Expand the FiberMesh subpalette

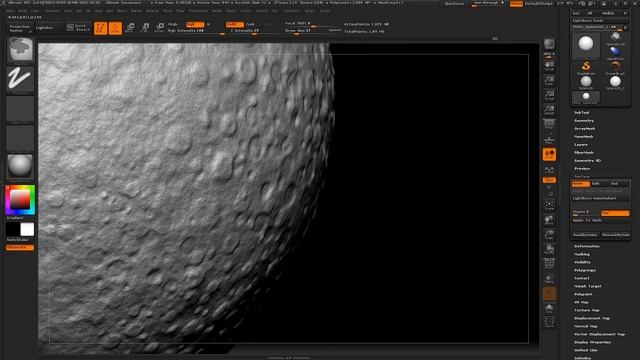coord(584,152)
